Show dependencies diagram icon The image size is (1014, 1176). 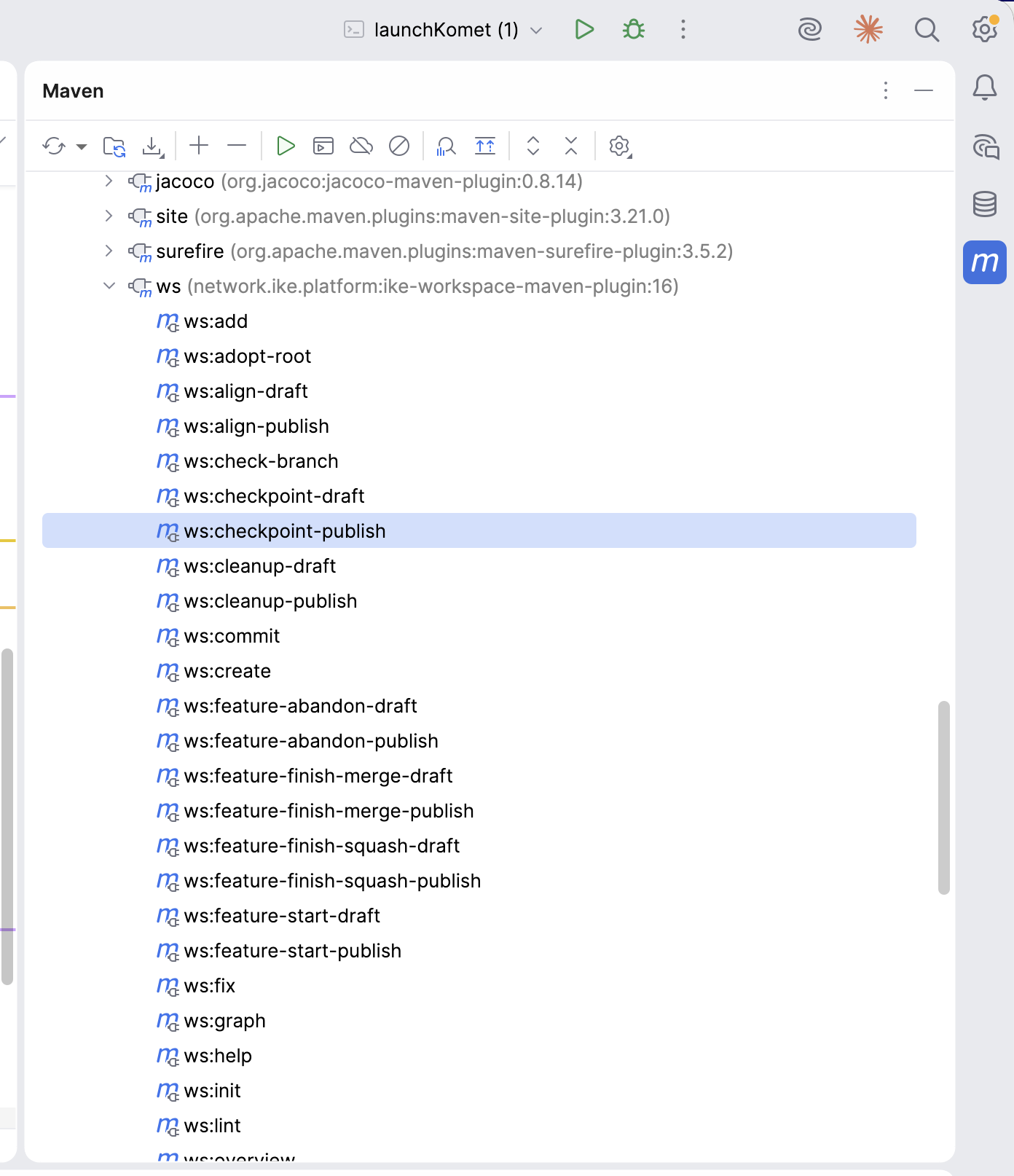pos(485,146)
